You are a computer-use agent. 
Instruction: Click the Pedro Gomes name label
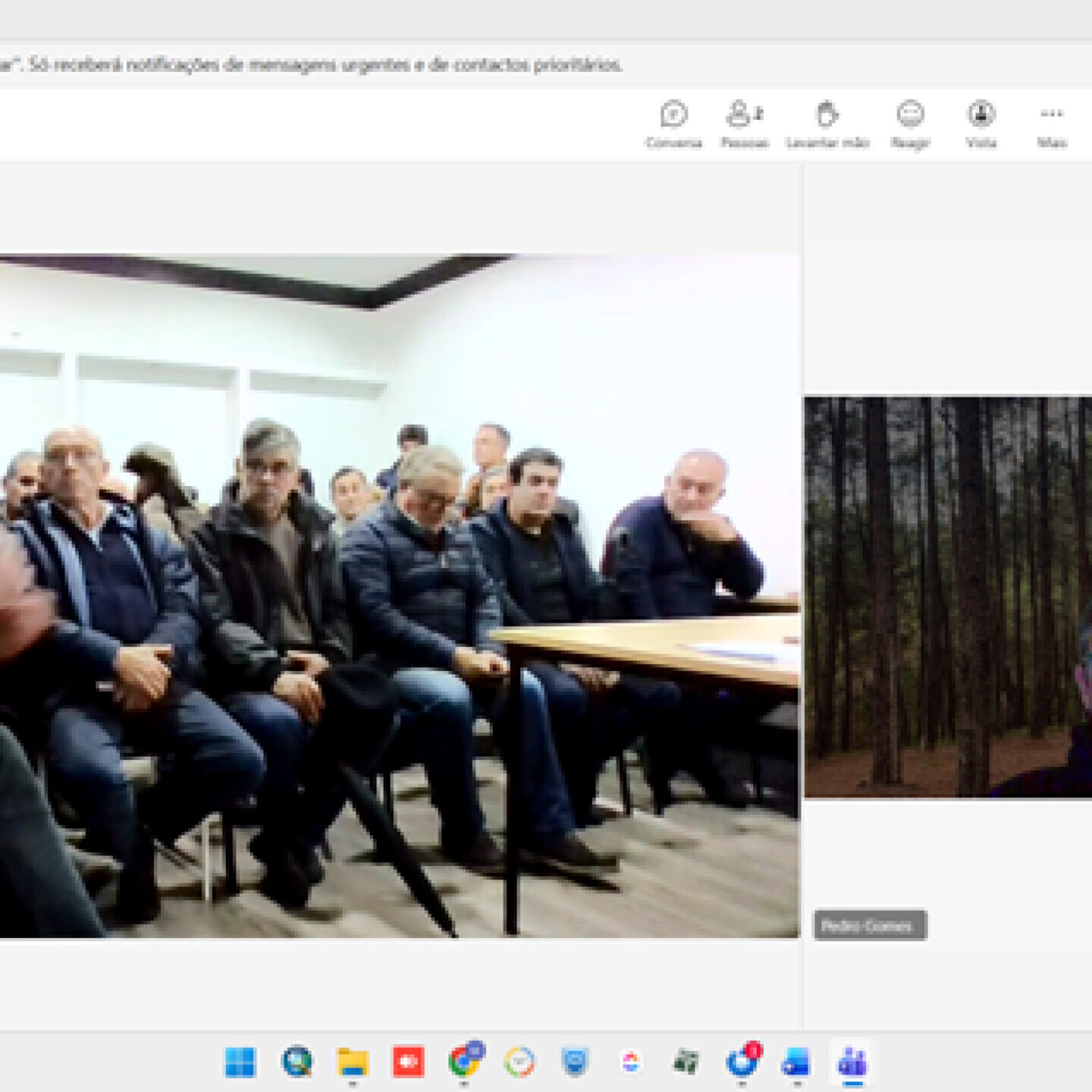869,925
